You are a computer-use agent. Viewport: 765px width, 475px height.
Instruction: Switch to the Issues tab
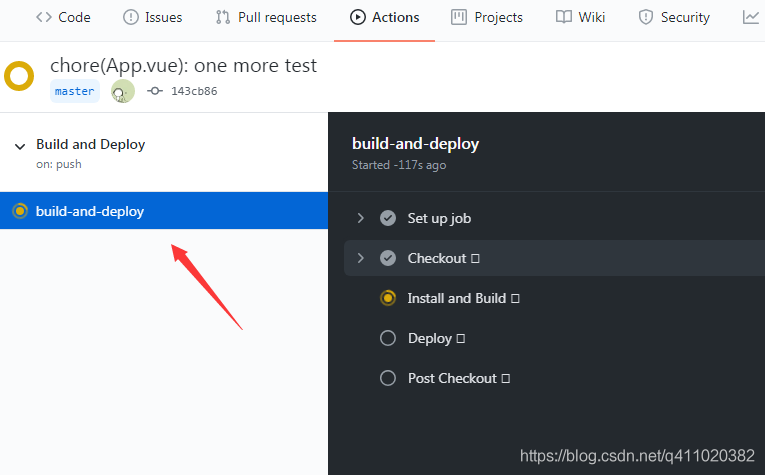[151, 17]
